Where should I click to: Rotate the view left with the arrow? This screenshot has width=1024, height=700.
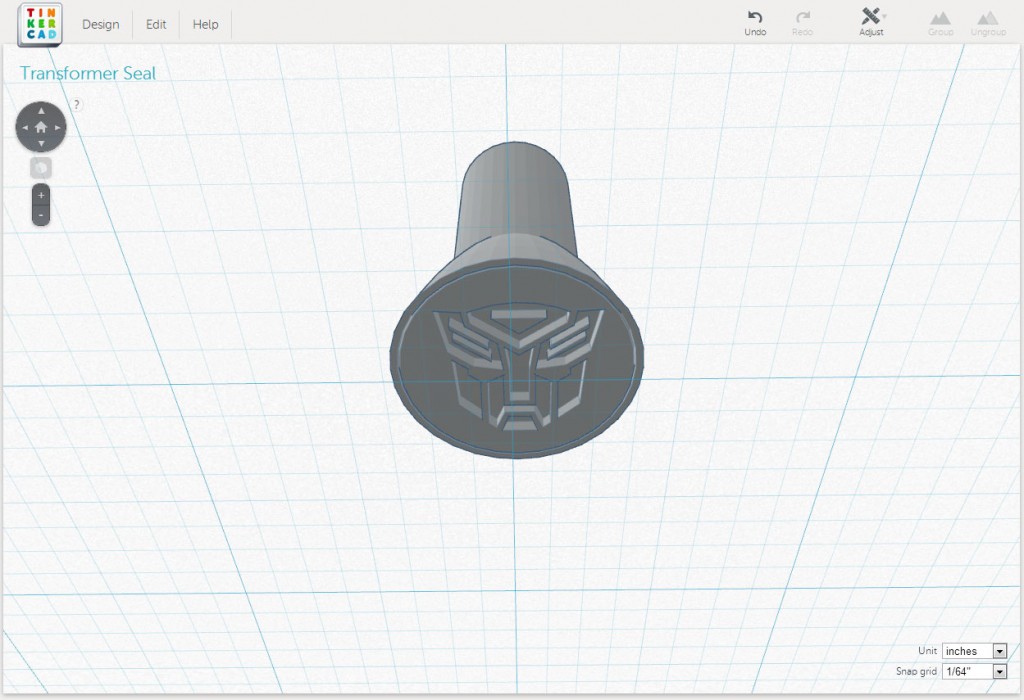[24, 127]
